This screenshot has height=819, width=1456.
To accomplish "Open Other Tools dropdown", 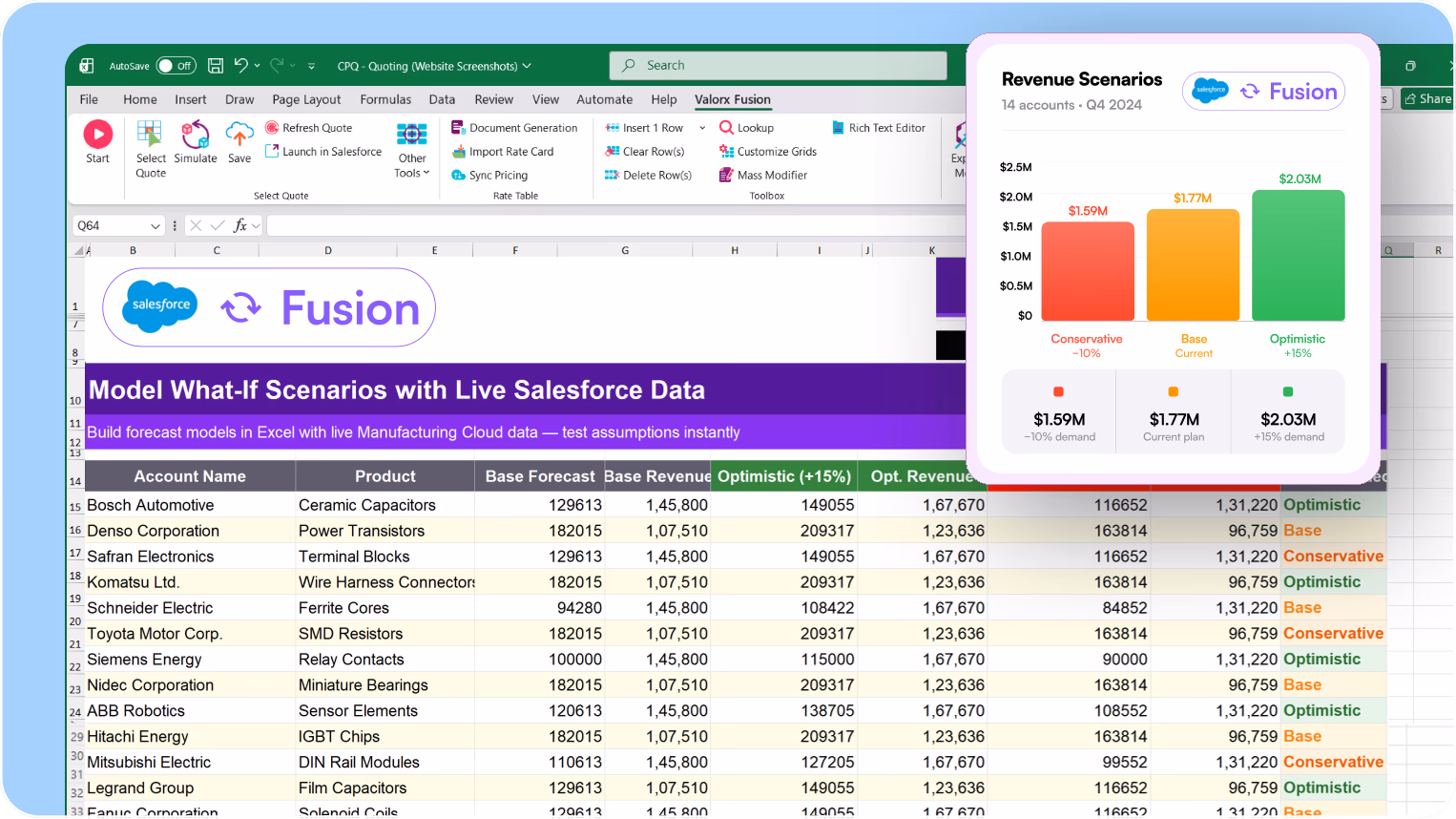I will (x=412, y=150).
